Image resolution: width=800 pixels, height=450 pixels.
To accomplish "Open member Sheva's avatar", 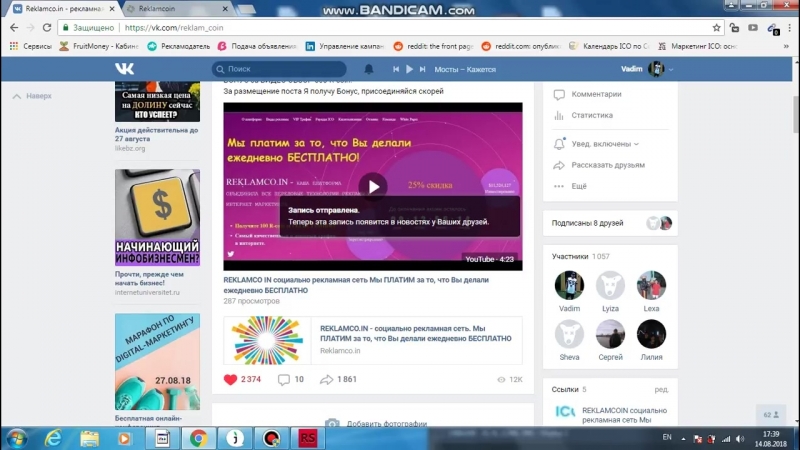I will click(x=569, y=334).
